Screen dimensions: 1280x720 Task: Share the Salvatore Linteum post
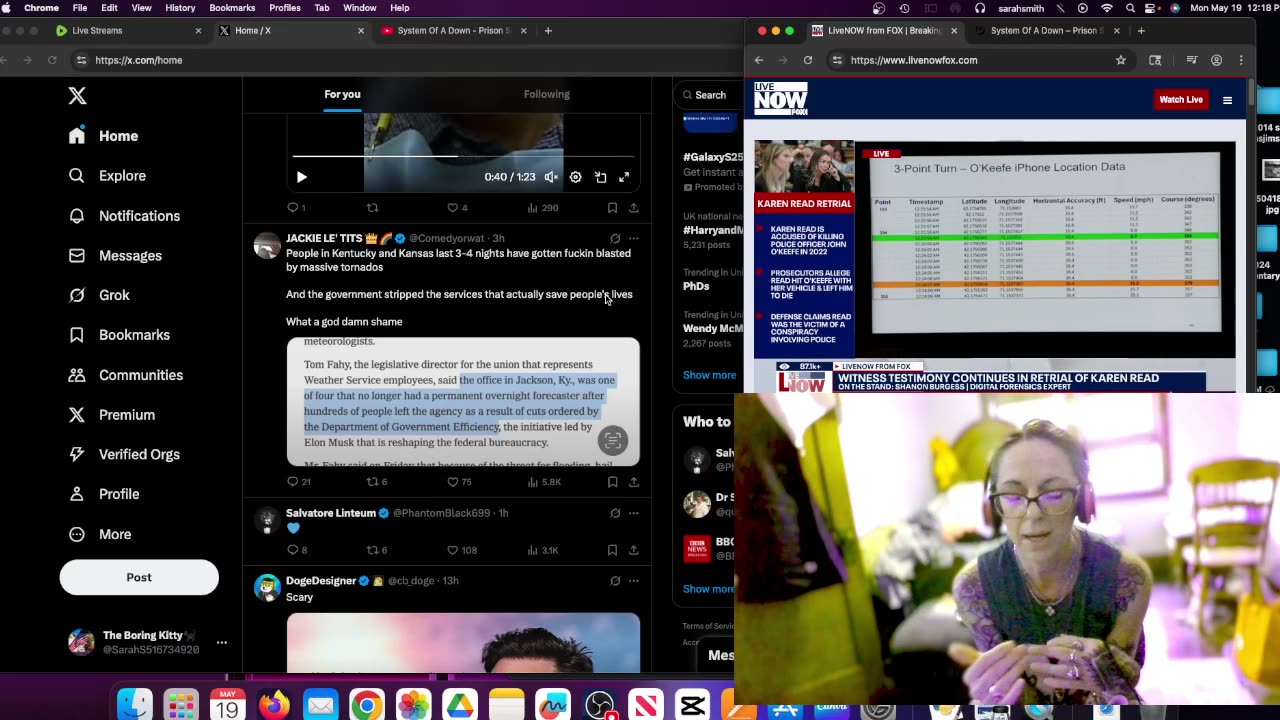634,550
